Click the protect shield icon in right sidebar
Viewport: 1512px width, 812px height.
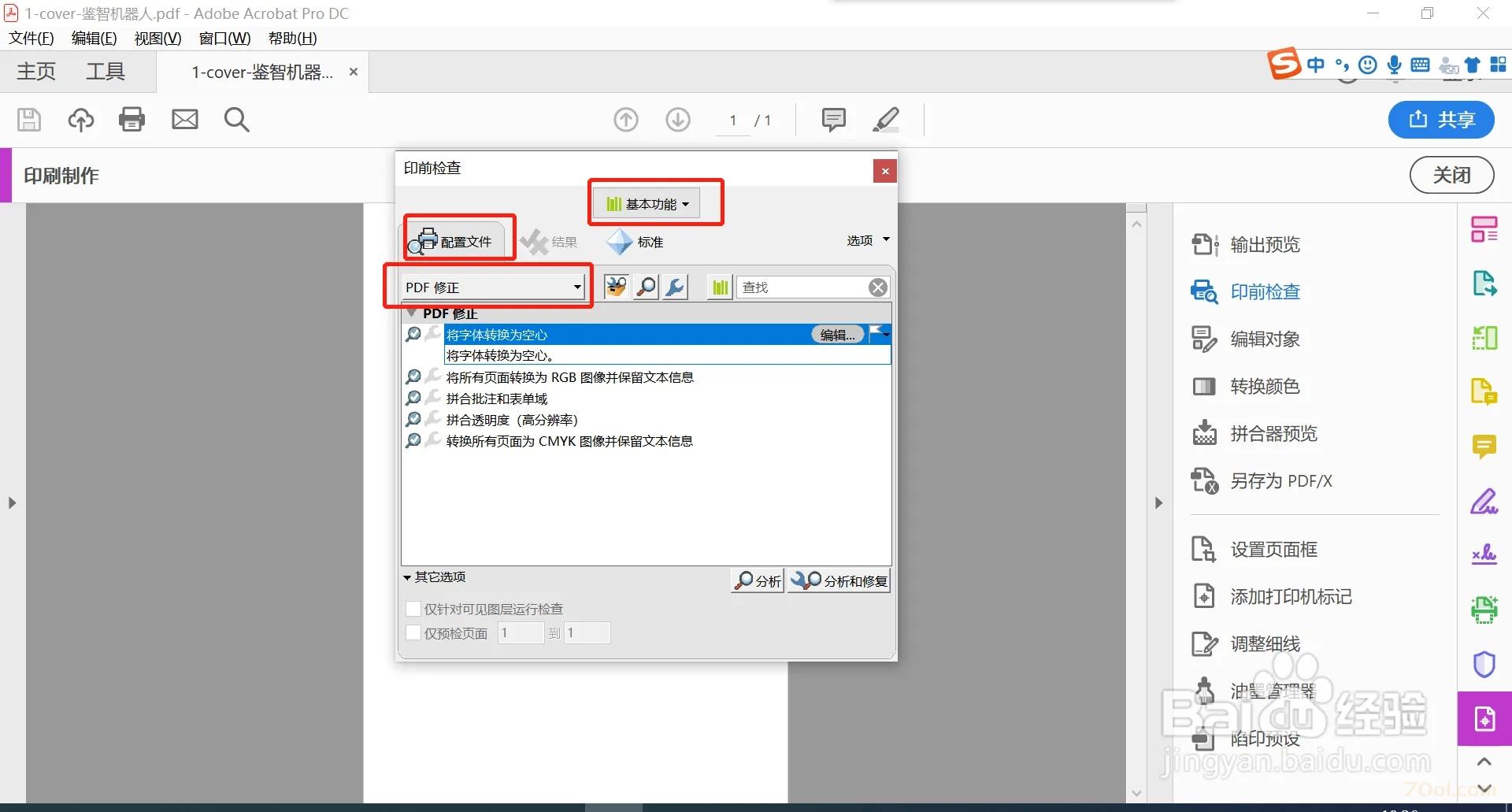pyautogui.click(x=1484, y=664)
